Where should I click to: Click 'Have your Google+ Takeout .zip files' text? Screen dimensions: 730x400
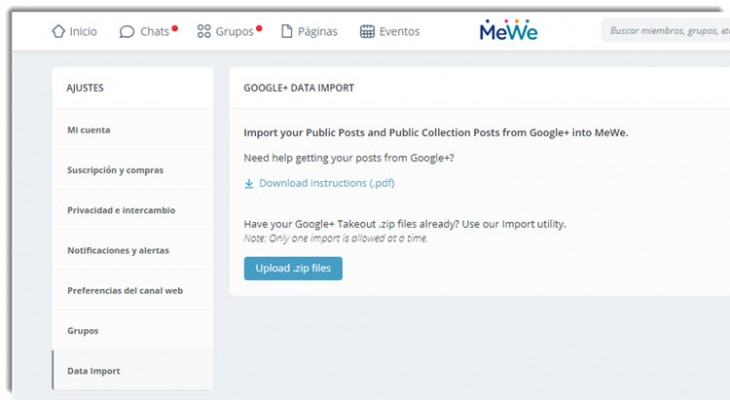(x=405, y=224)
